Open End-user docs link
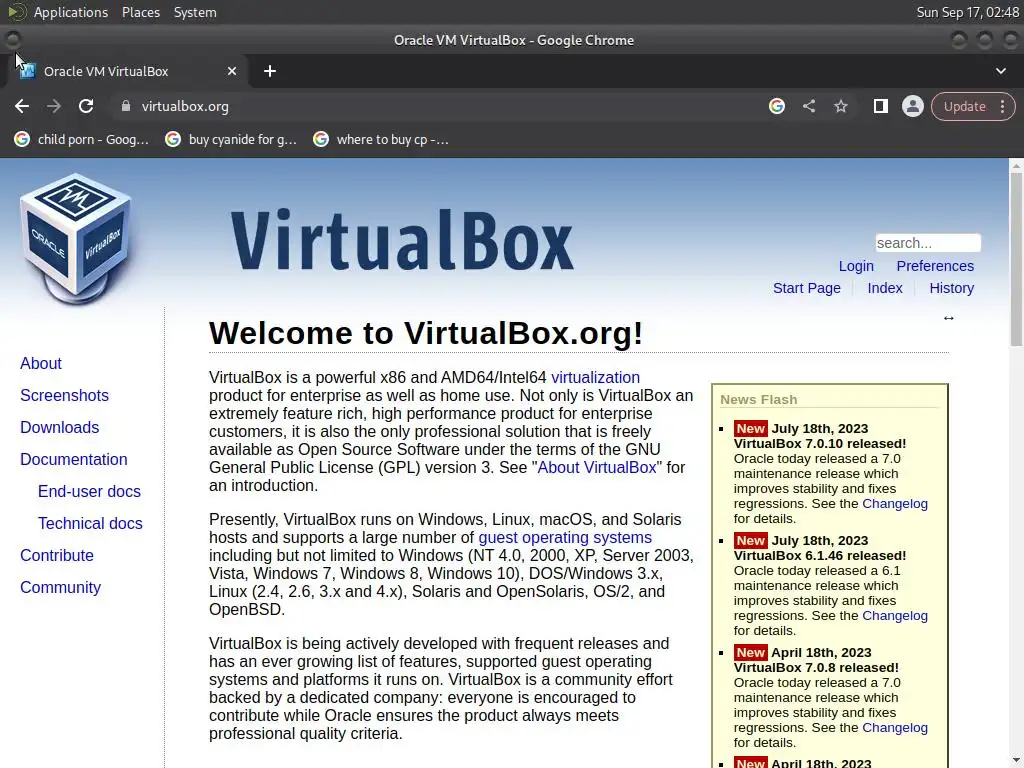 [x=89, y=491]
